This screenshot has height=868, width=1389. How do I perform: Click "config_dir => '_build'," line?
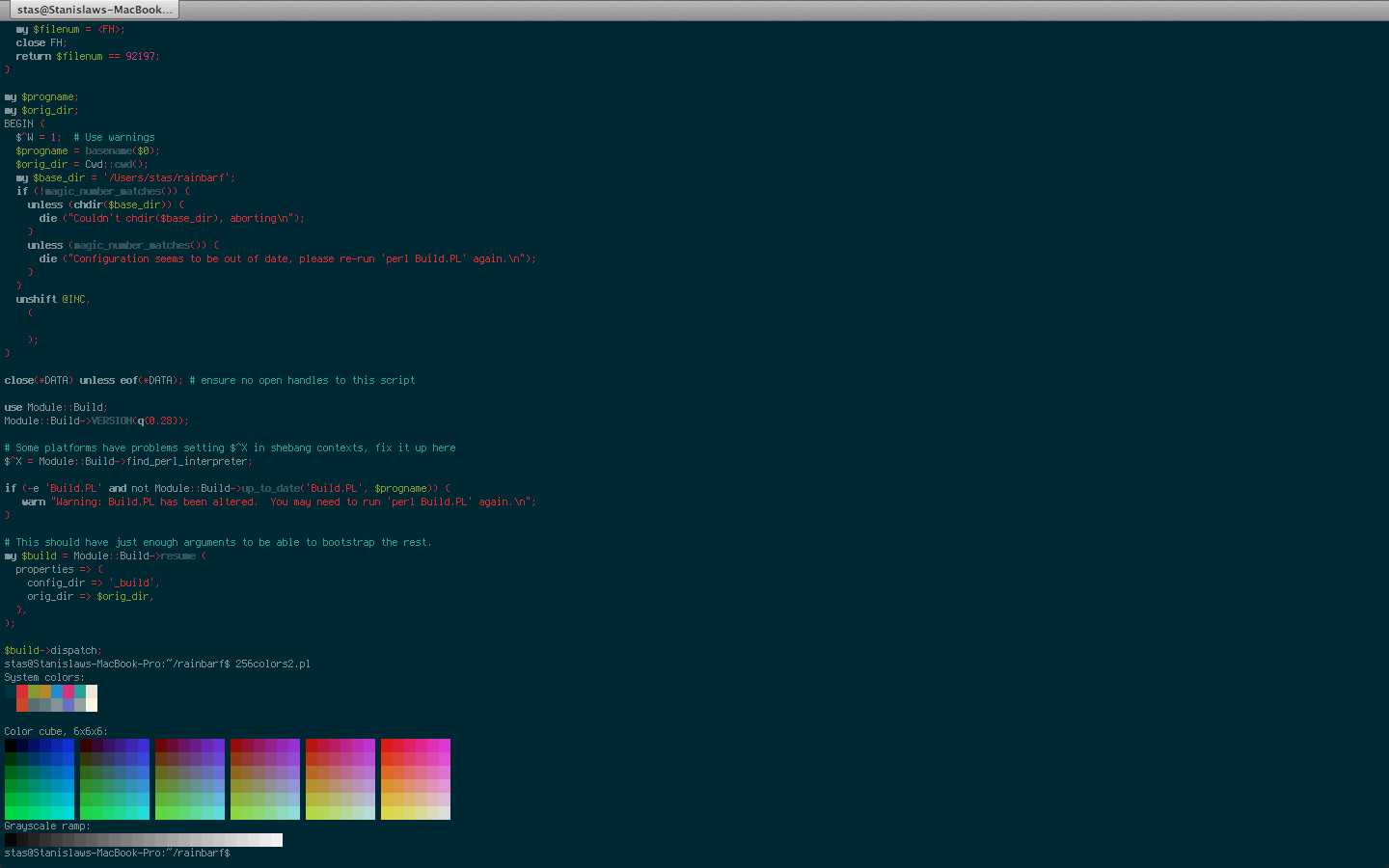94,583
